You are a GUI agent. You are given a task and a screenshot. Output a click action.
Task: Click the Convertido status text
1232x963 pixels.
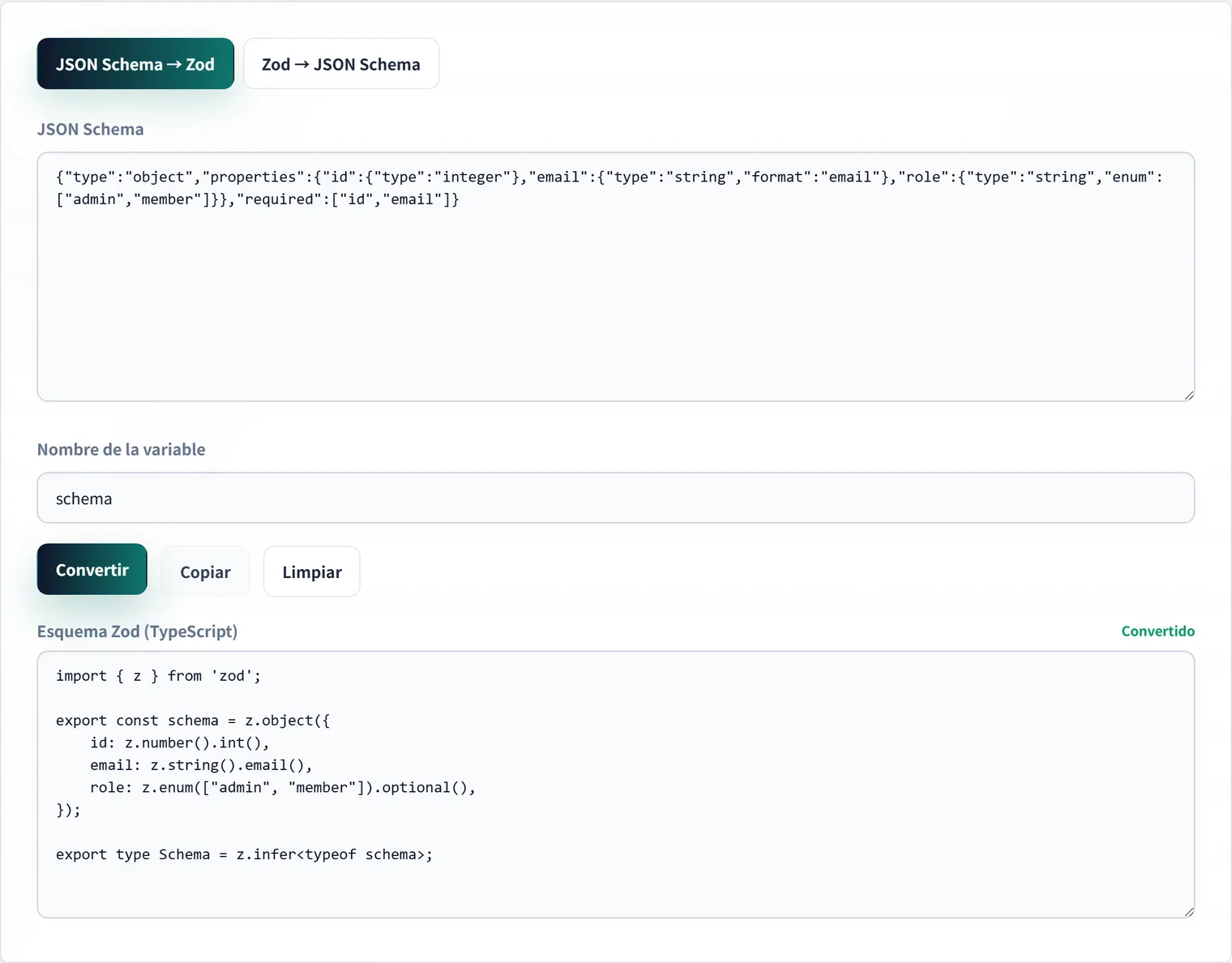pyautogui.click(x=1157, y=631)
